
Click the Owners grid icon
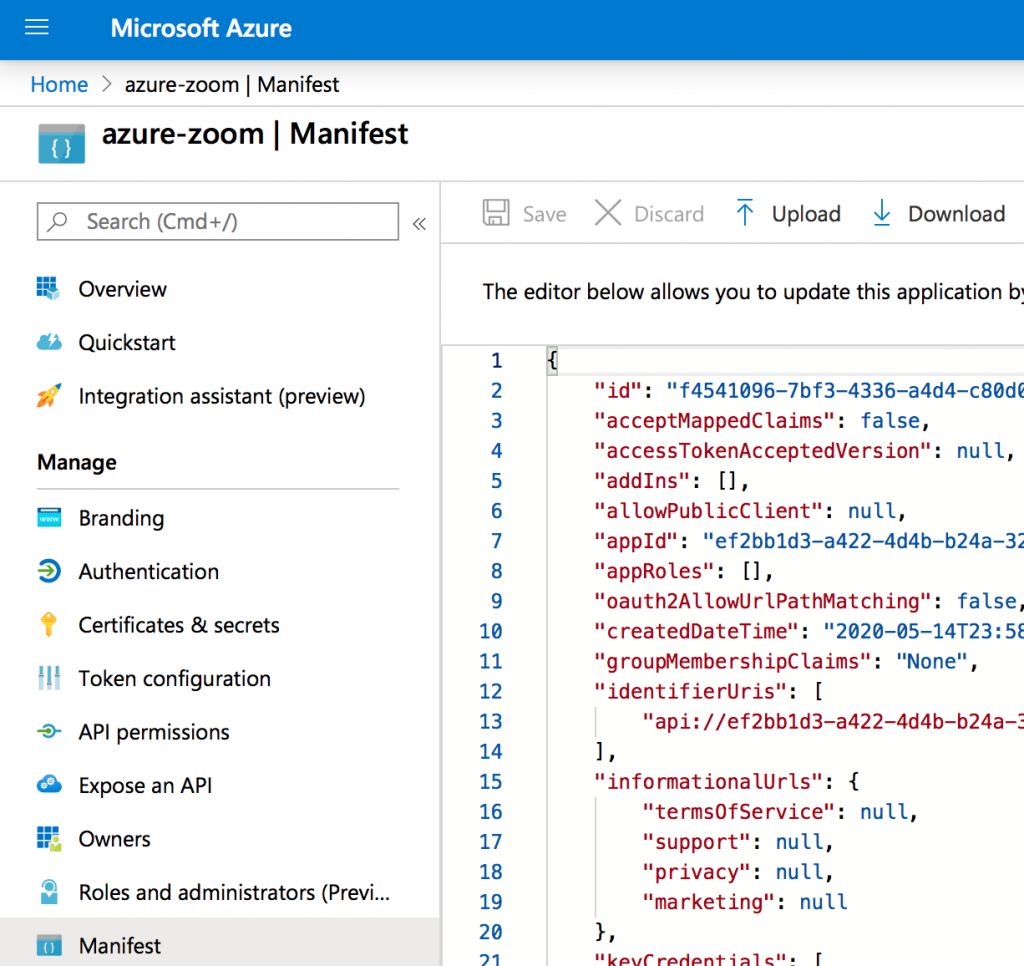[49, 839]
